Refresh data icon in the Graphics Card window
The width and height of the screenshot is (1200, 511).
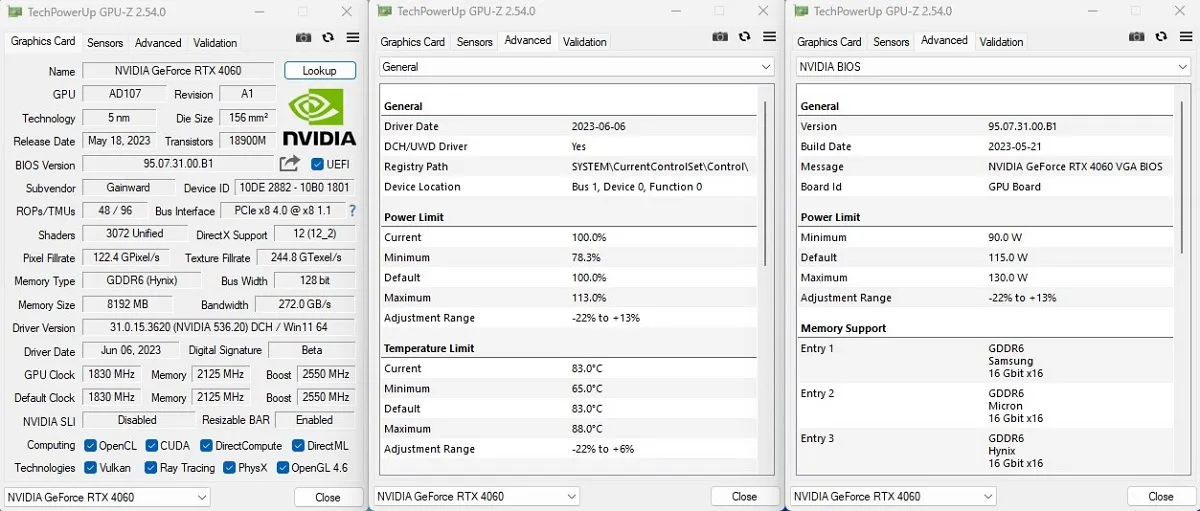(x=328, y=37)
